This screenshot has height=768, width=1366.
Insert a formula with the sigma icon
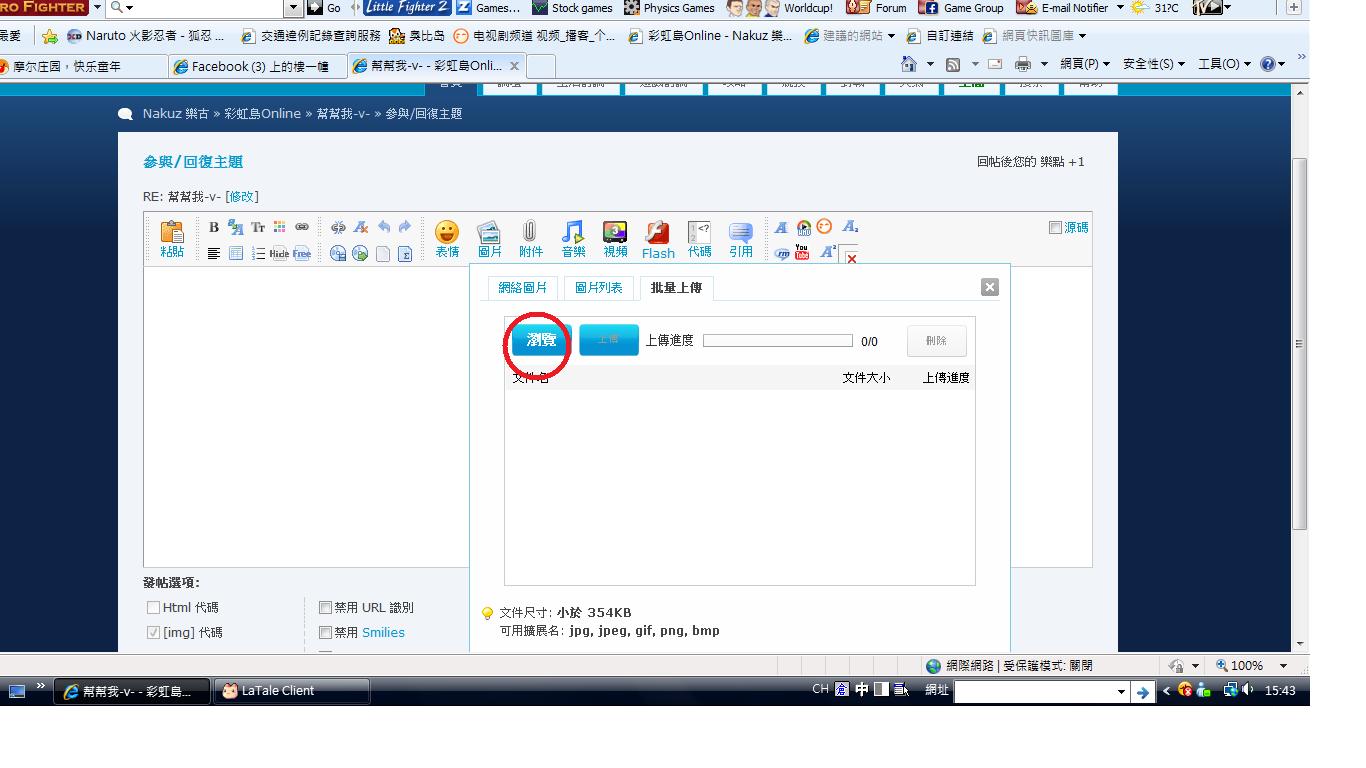pos(405,254)
